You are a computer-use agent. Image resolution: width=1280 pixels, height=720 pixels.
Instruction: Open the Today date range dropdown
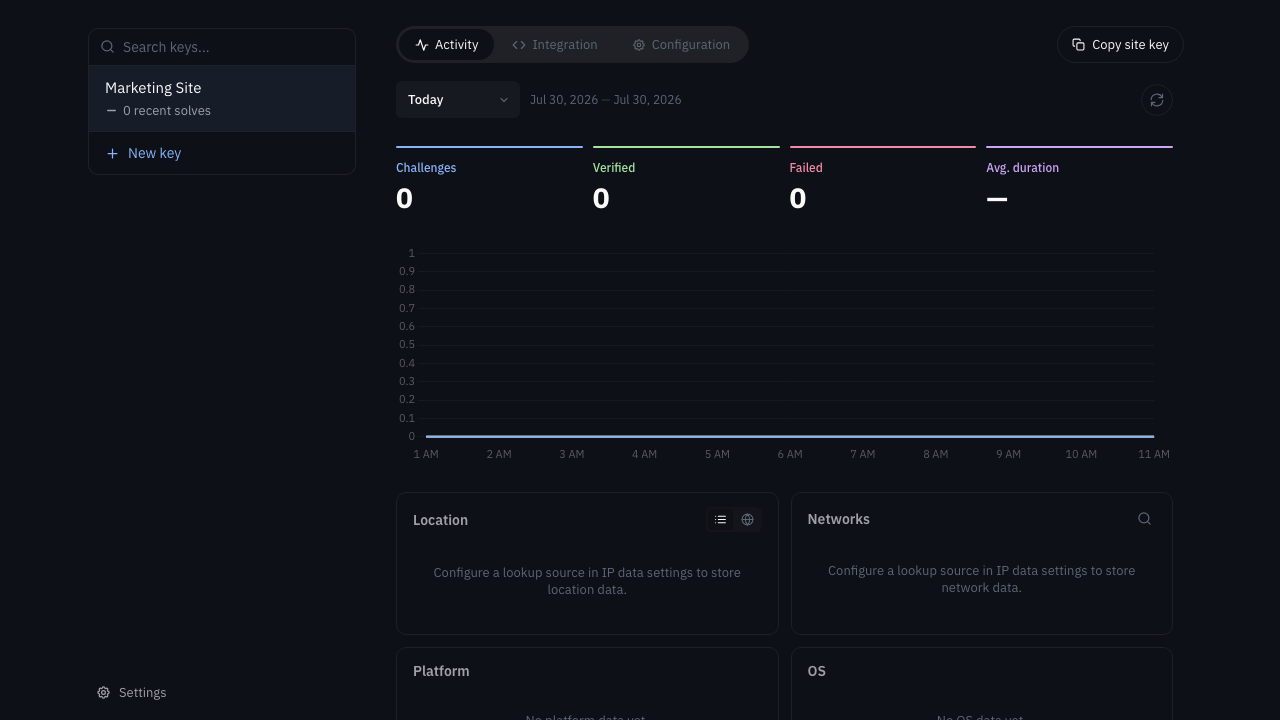click(458, 100)
